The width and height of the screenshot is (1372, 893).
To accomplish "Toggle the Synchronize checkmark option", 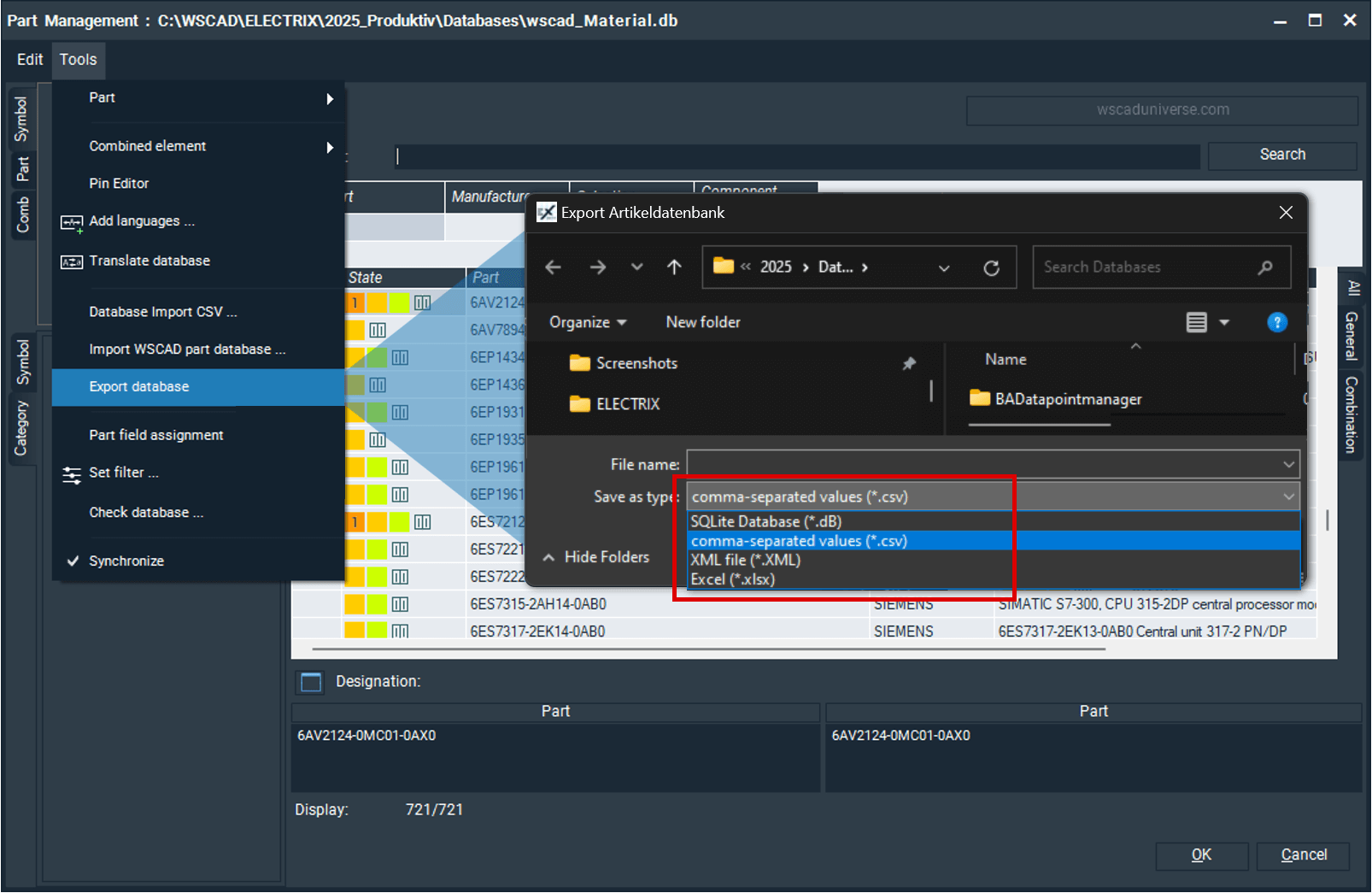I will (73, 561).
